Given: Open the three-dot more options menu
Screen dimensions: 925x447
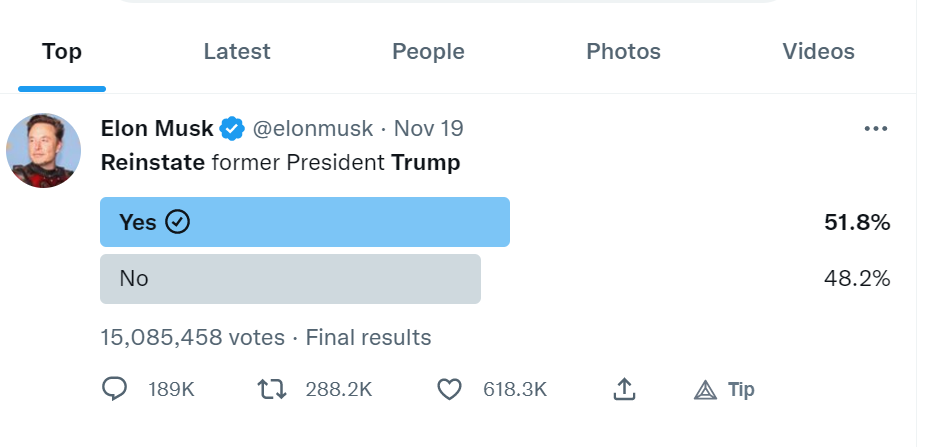Looking at the screenshot, I should 875,129.
